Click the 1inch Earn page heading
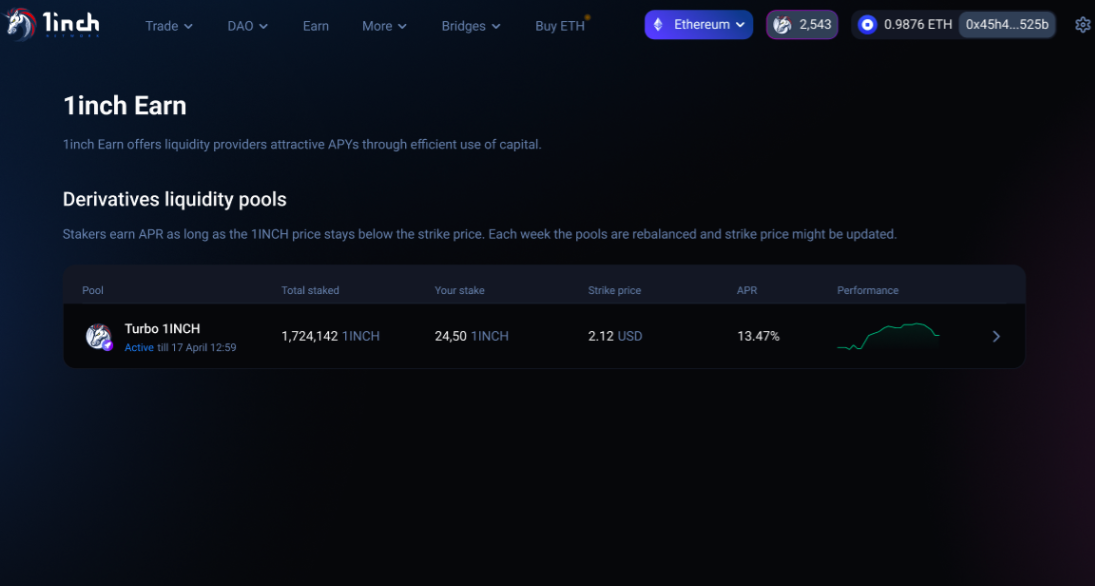 coord(125,105)
